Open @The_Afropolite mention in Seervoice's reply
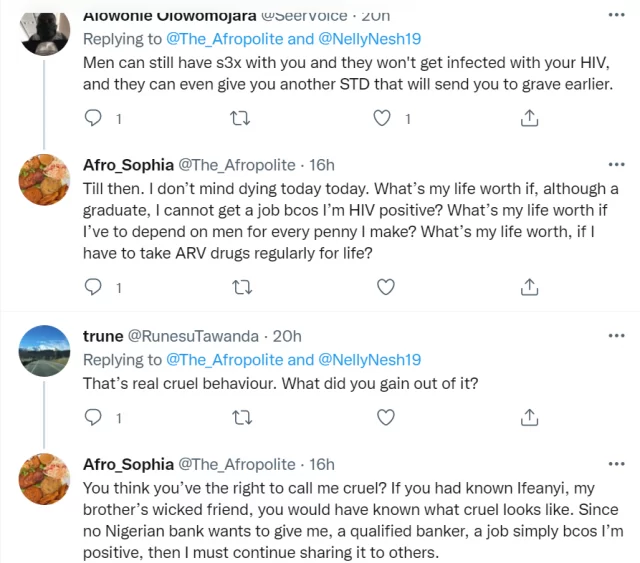 pyautogui.click(x=223, y=40)
